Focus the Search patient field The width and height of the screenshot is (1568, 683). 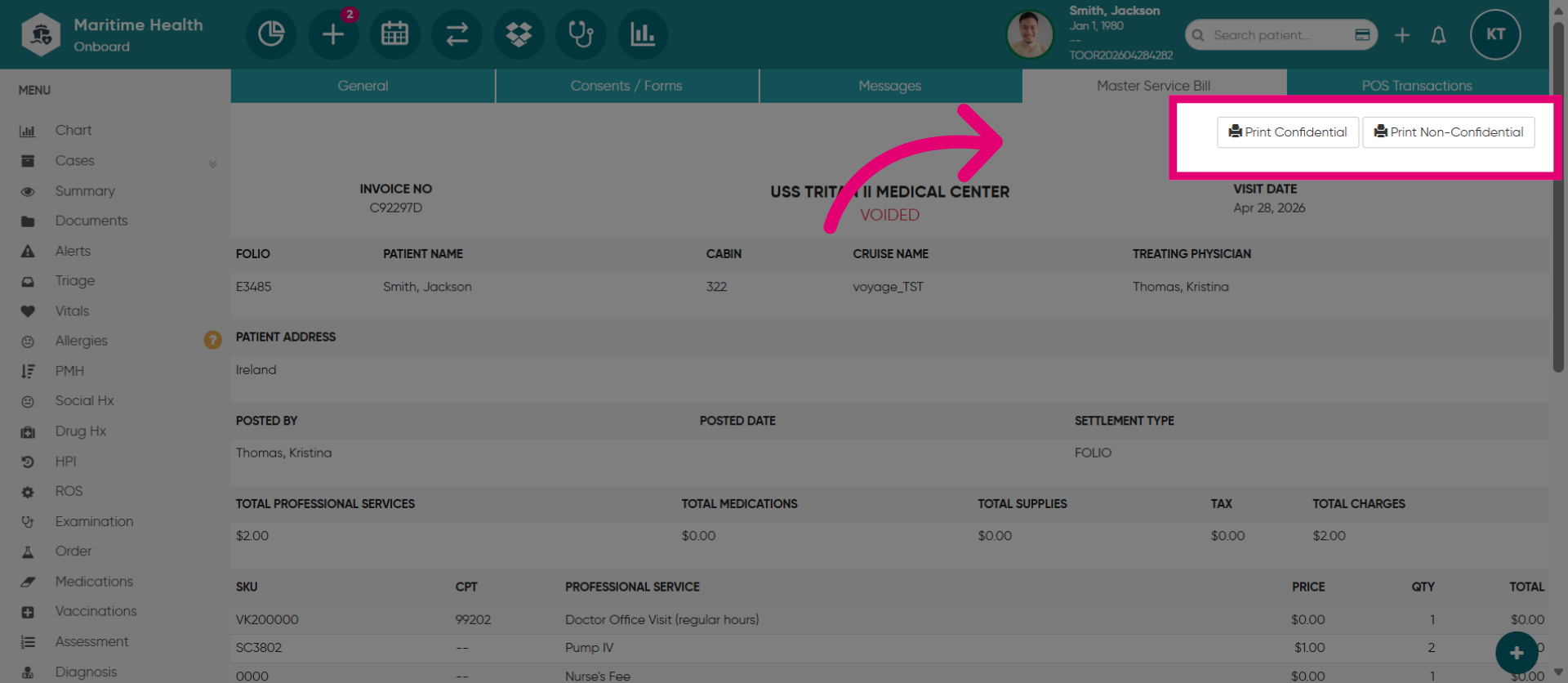click(1280, 35)
